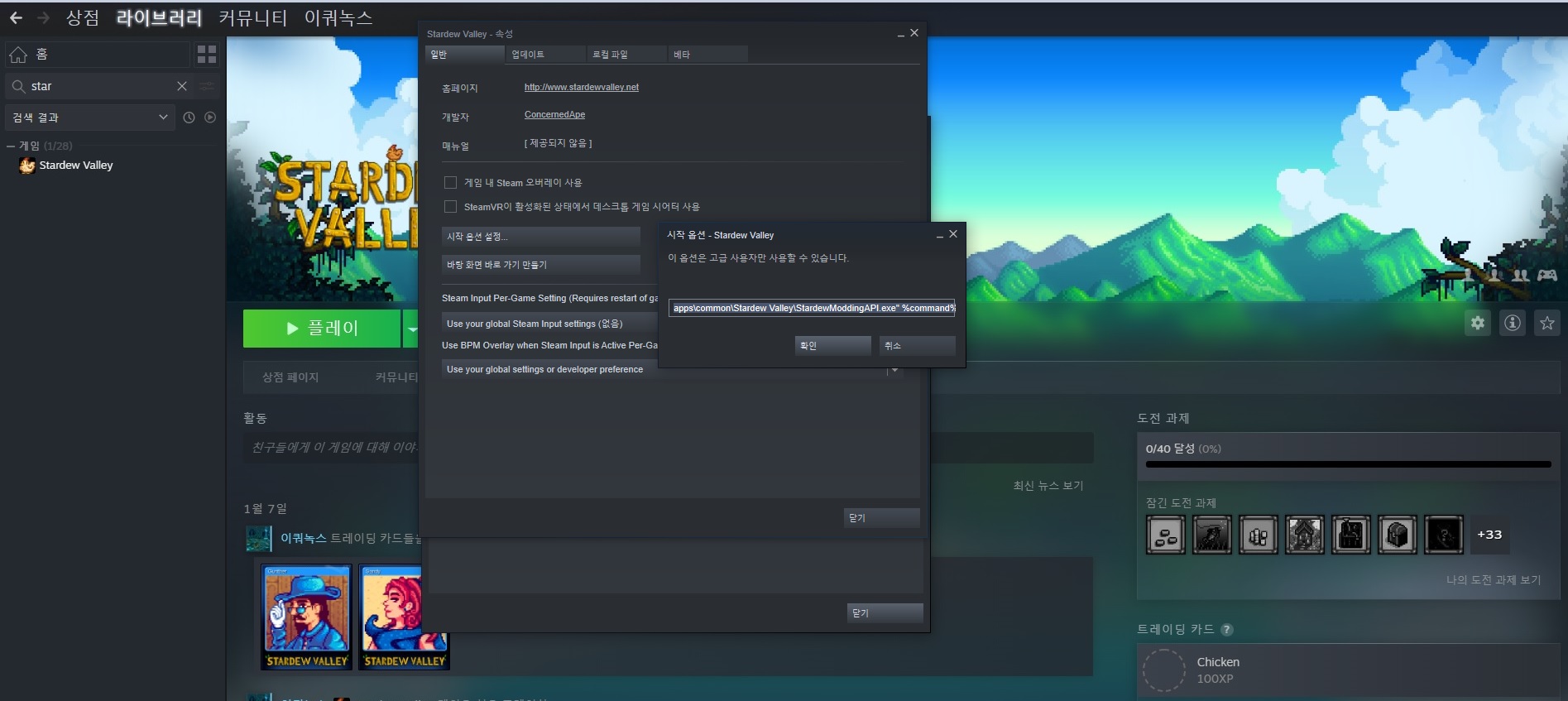Open the Library menu
The width and height of the screenshot is (1568, 701).
(159, 17)
